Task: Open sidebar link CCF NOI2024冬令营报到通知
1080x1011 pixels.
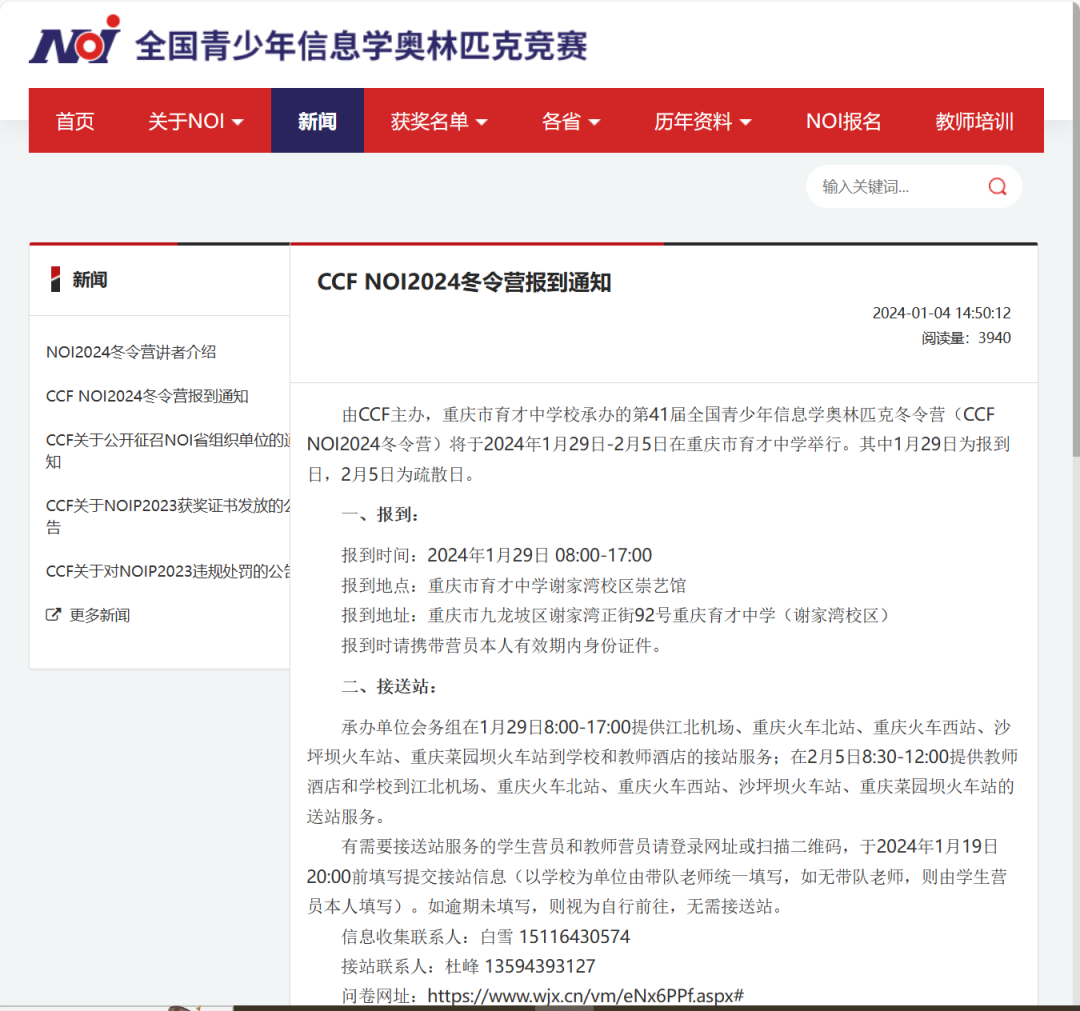Action: [147, 396]
